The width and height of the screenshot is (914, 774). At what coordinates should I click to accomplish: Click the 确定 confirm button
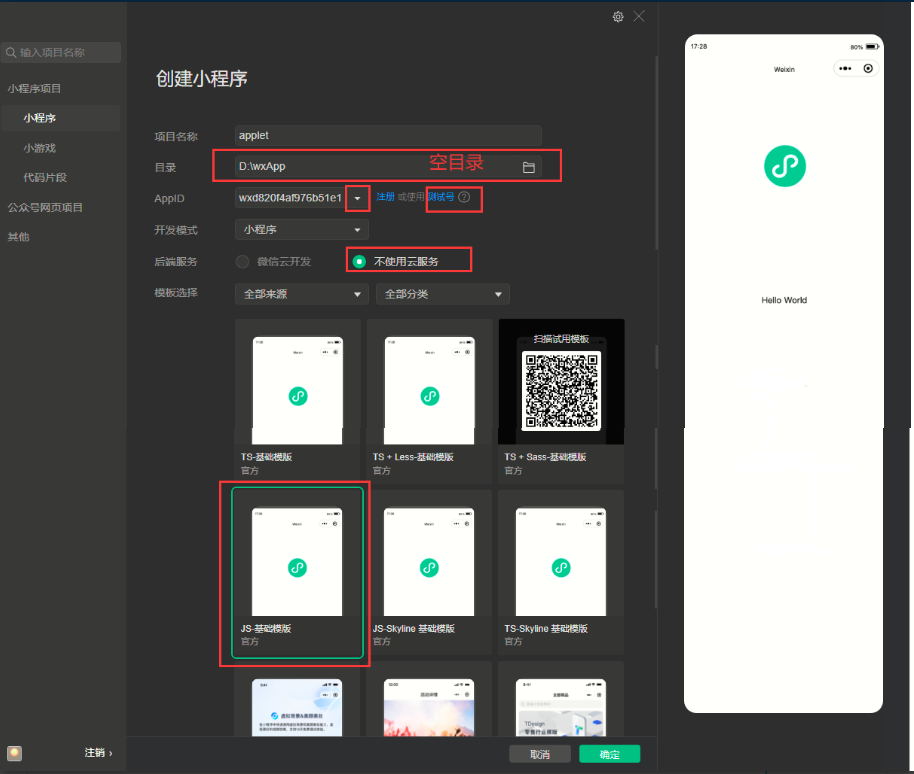[x=609, y=754]
